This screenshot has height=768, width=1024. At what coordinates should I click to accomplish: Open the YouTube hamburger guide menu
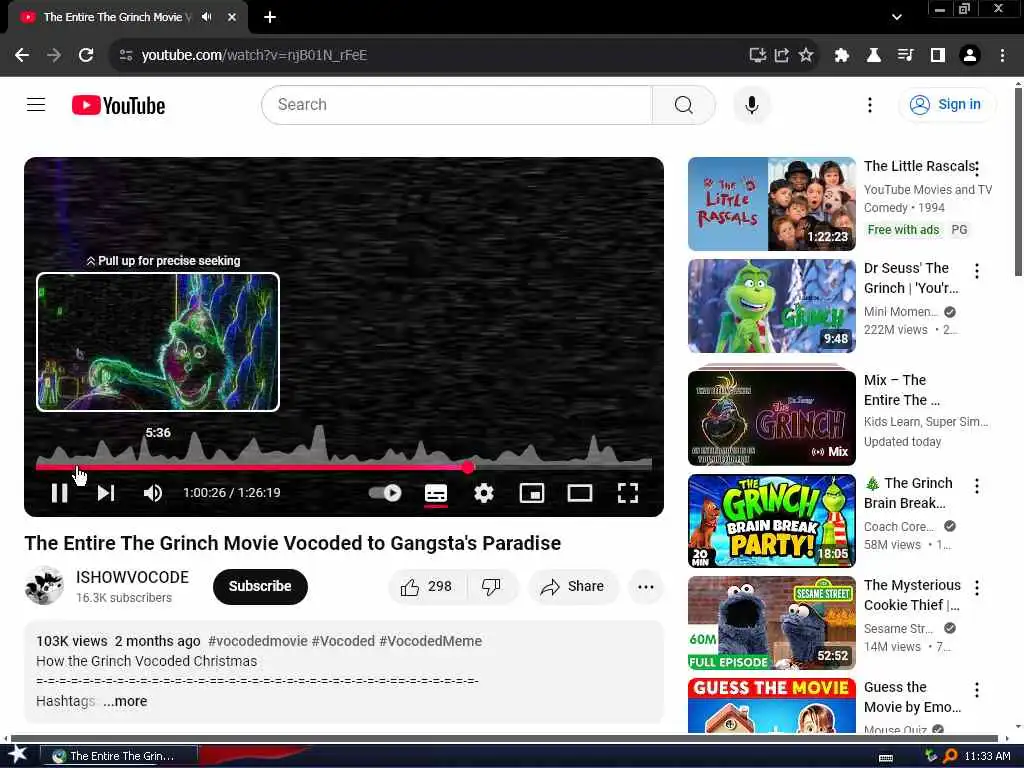36,104
